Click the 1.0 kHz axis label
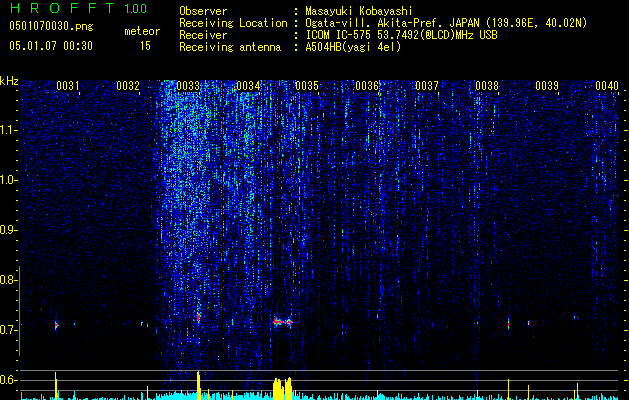The image size is (629, 400). pyautogui.click(x=8, y=180)
